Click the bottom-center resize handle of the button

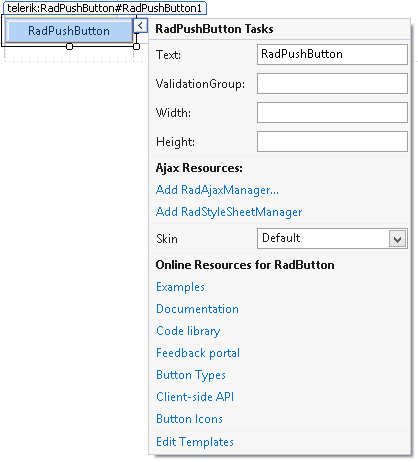(69, 46)
